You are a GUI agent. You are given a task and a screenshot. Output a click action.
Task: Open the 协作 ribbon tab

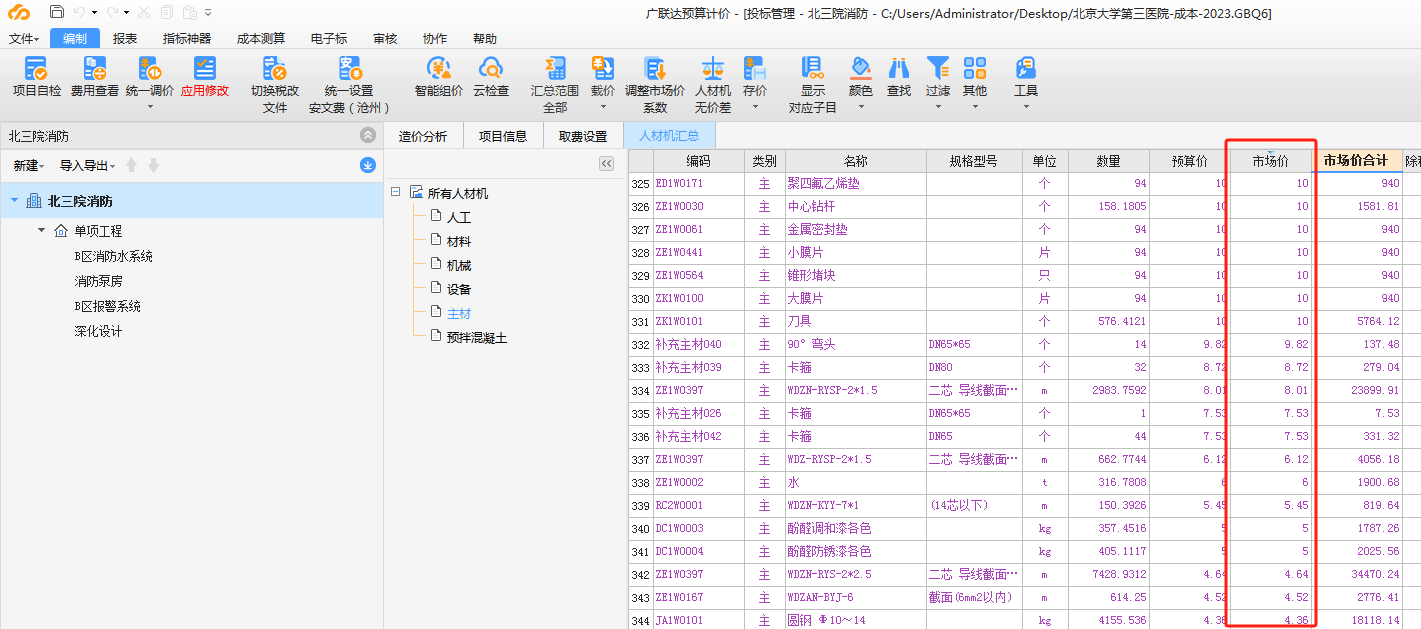[x=435, y=39]
